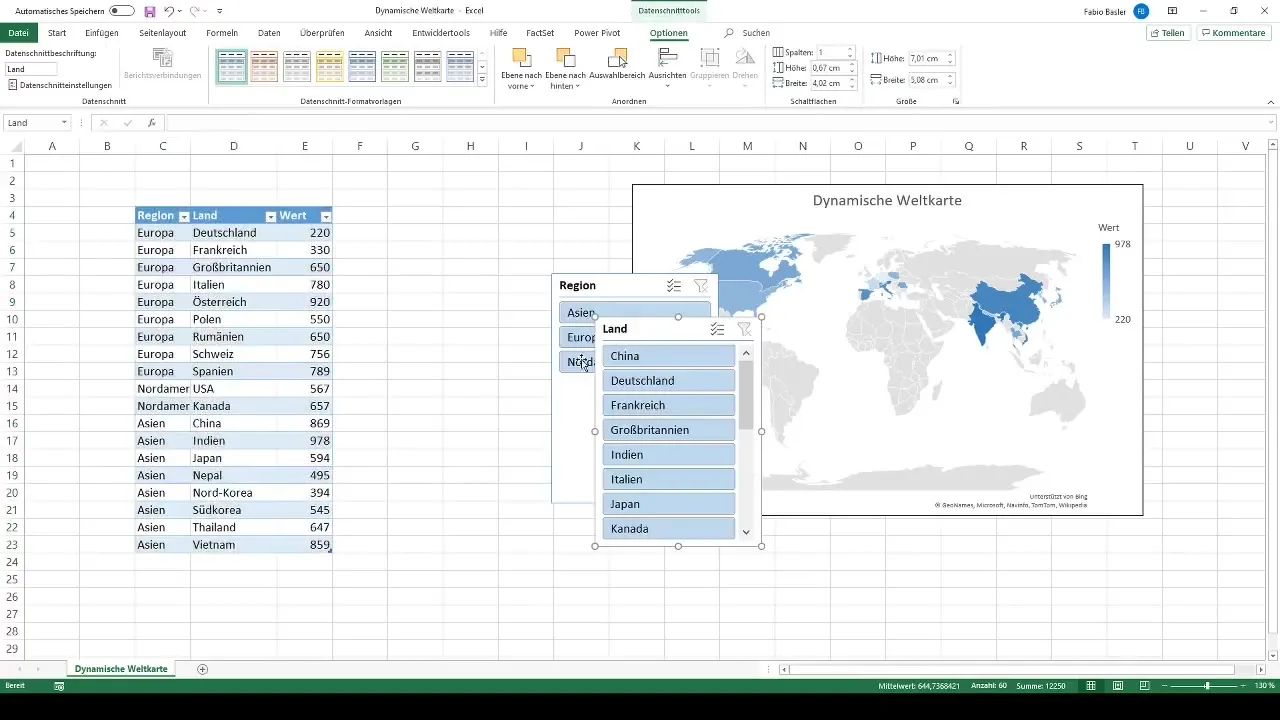Click the Undo arrow icon
This screenshot has height=720, width=1280.
click(x=168, y=11)
